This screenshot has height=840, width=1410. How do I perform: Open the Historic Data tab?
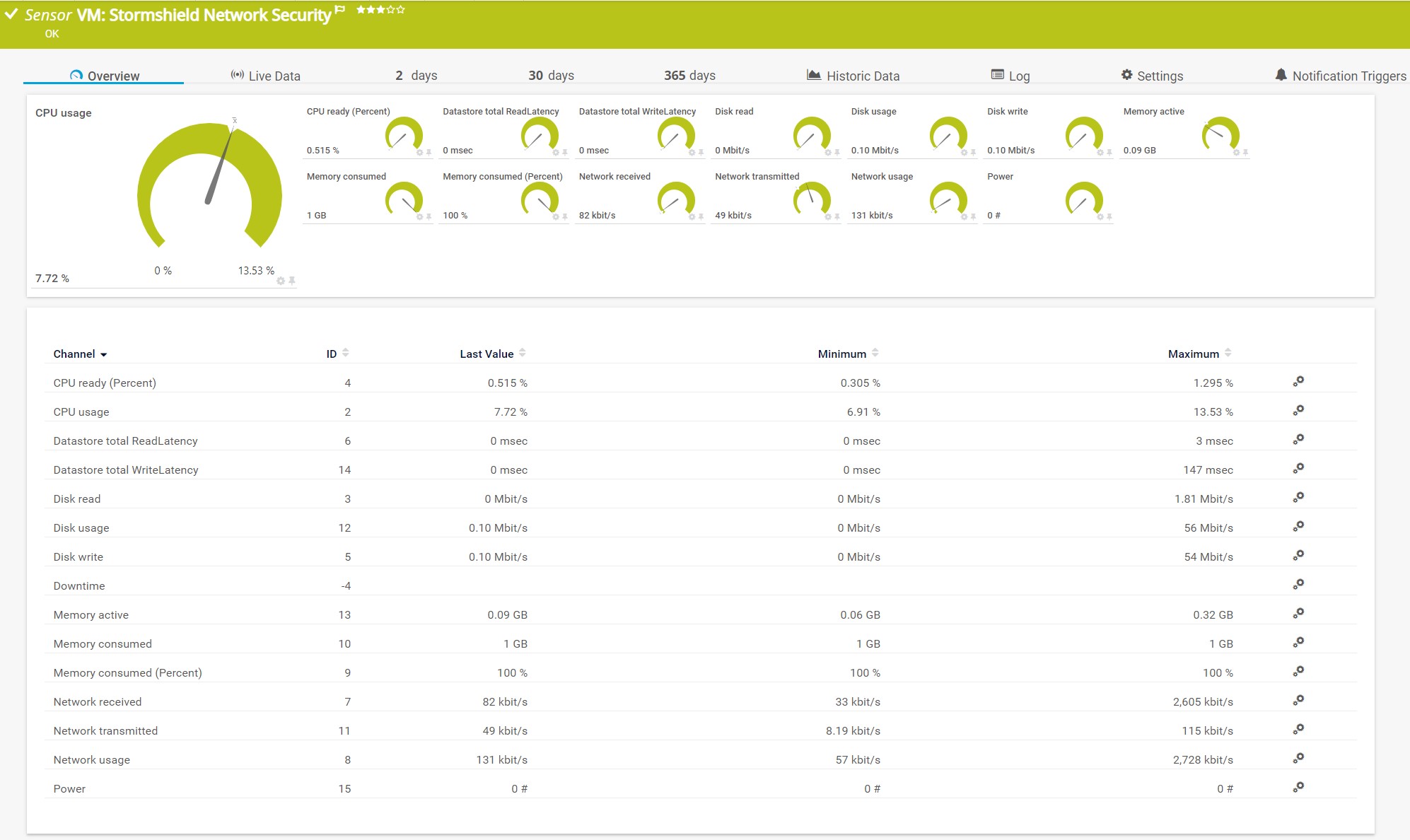853,76
